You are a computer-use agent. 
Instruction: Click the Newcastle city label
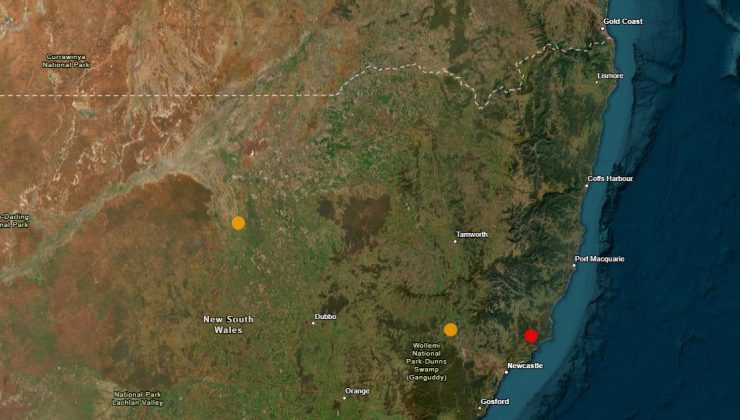[x=525, y=366]
